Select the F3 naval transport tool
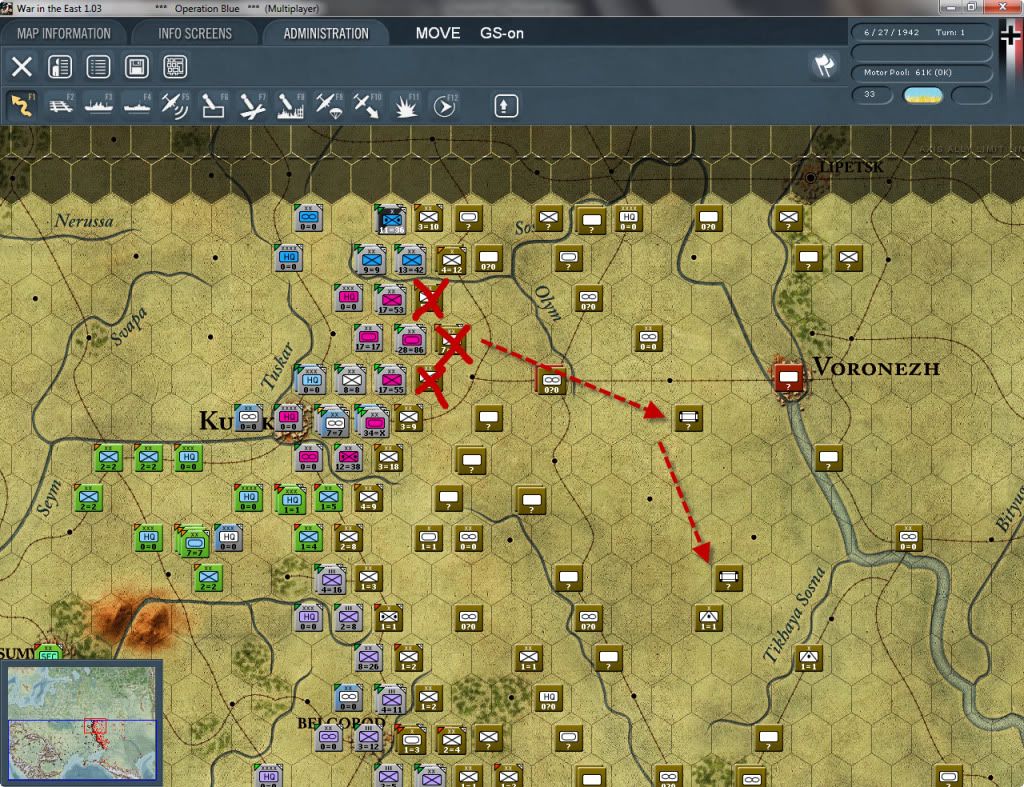The image size is (1024, 787). click(x=99, y=105)
